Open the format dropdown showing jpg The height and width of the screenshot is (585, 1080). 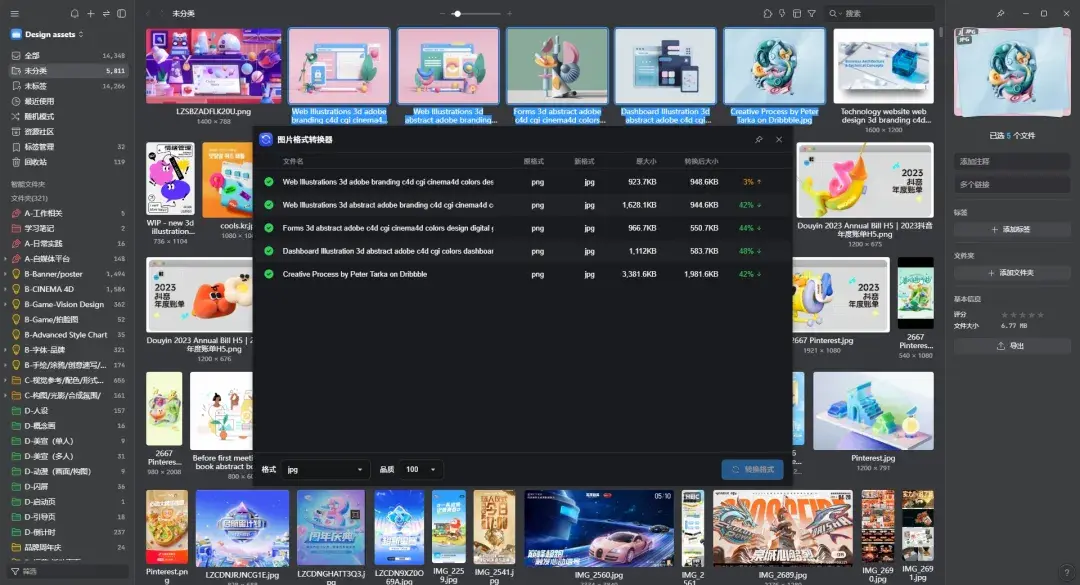(326, 469)
